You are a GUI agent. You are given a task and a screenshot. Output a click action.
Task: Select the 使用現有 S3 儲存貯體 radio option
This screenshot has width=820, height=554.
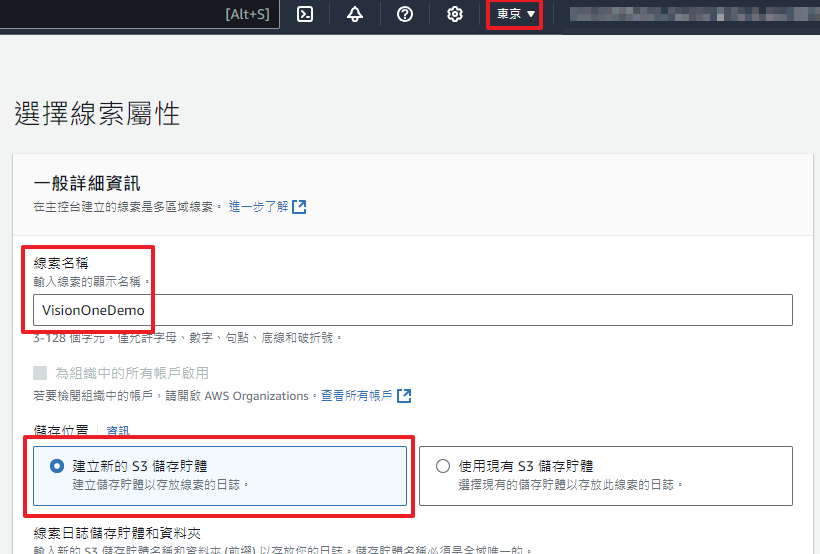coord(443,466)
